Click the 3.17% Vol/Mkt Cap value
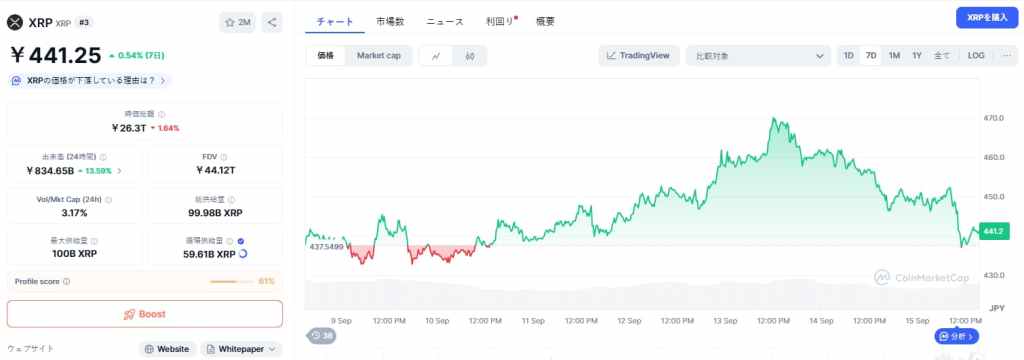 click(74, 213)
